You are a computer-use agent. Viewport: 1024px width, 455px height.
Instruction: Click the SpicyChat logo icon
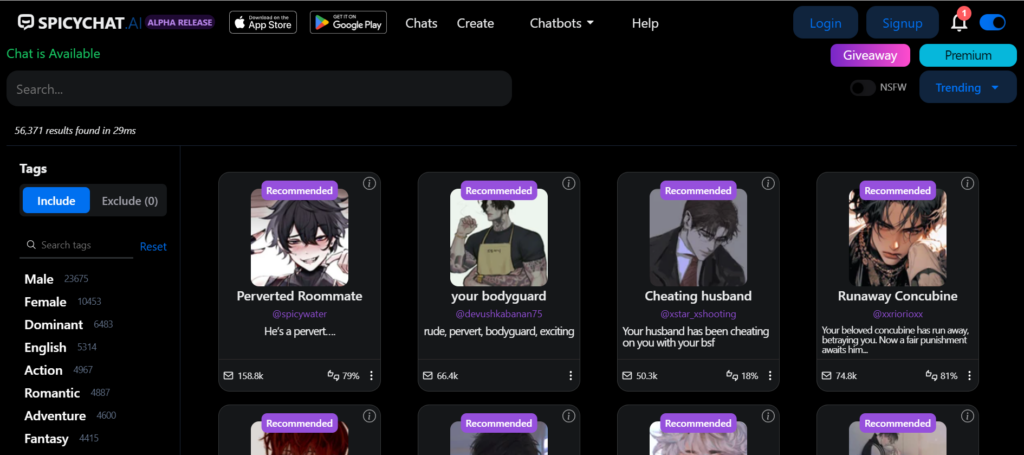pyautogui.click(x=27, y=22)
